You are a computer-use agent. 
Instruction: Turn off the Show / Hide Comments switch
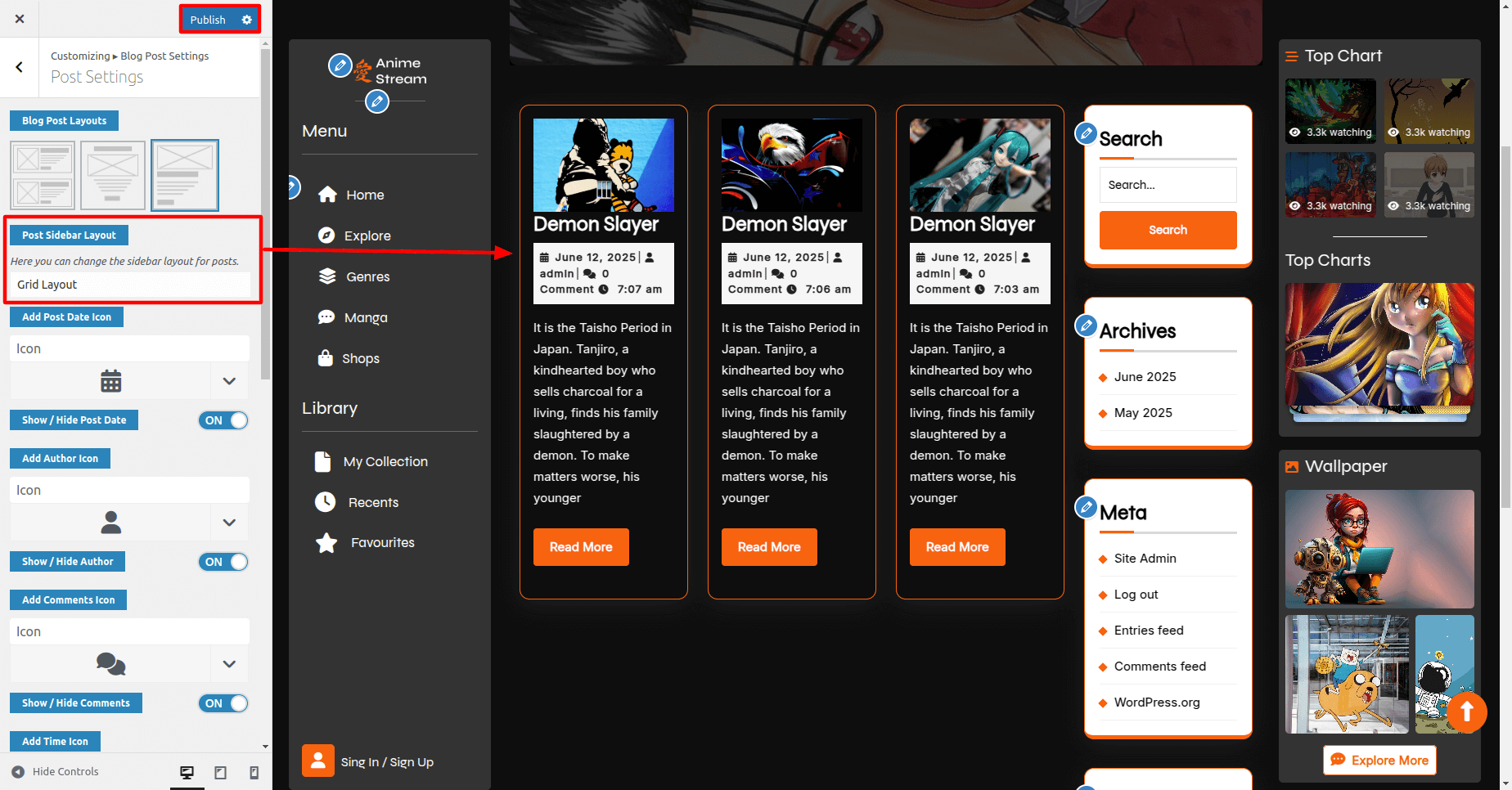(x=223, y=703)
